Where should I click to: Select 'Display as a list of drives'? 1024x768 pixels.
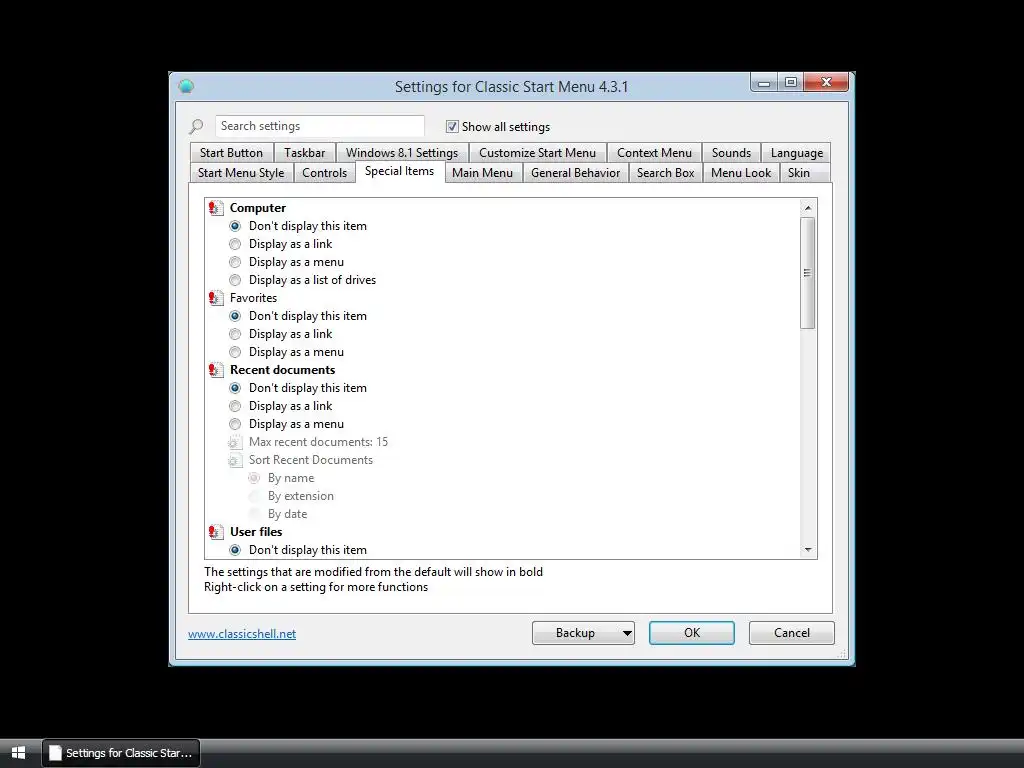[x=235, y=280]
